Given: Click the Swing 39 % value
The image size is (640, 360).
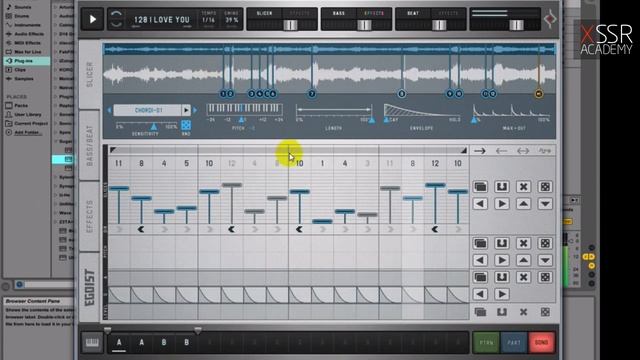Looking at the screenshot, I should coord(231,20).
